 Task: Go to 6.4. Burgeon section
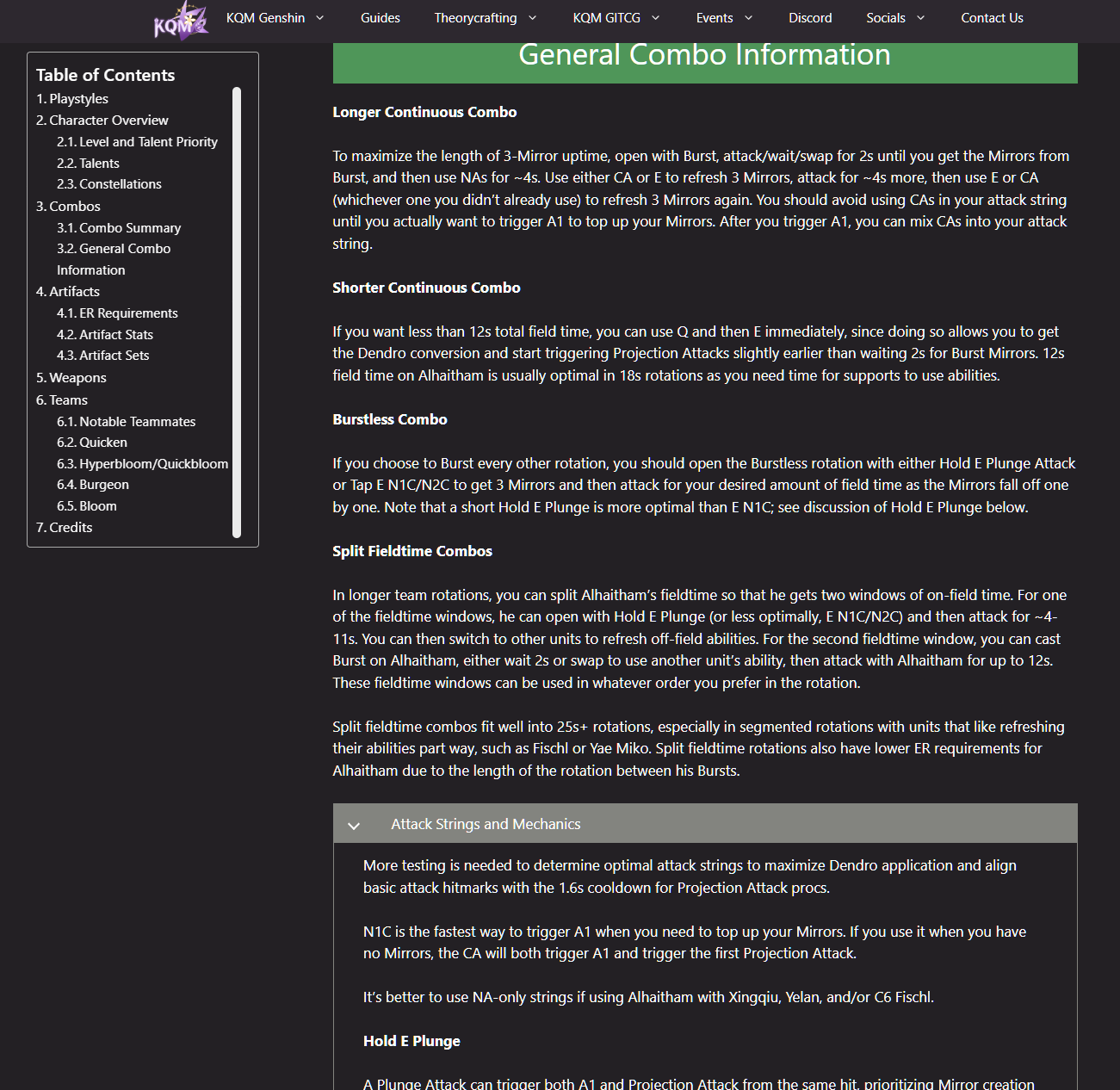coord(93,485)
